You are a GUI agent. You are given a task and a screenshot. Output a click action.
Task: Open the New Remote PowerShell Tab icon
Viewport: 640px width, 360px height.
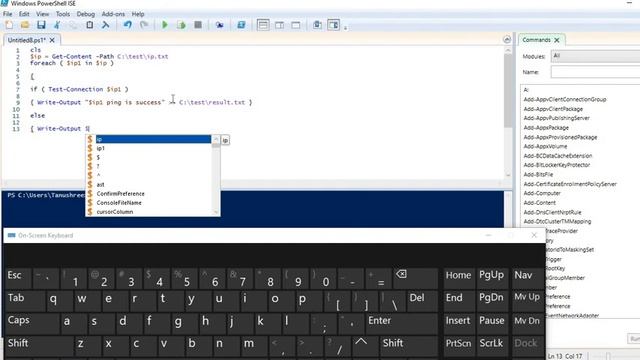click(x=219, y=25)
